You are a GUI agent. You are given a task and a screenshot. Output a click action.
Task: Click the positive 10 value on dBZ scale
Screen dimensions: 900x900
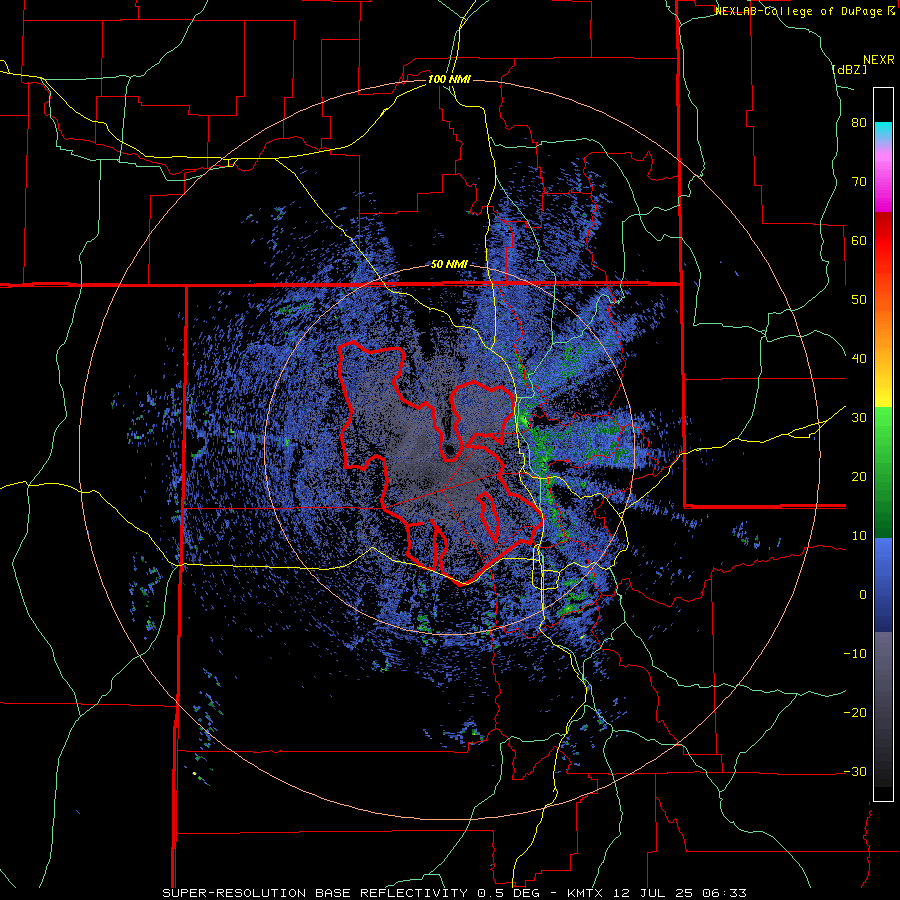pos(859,536)
